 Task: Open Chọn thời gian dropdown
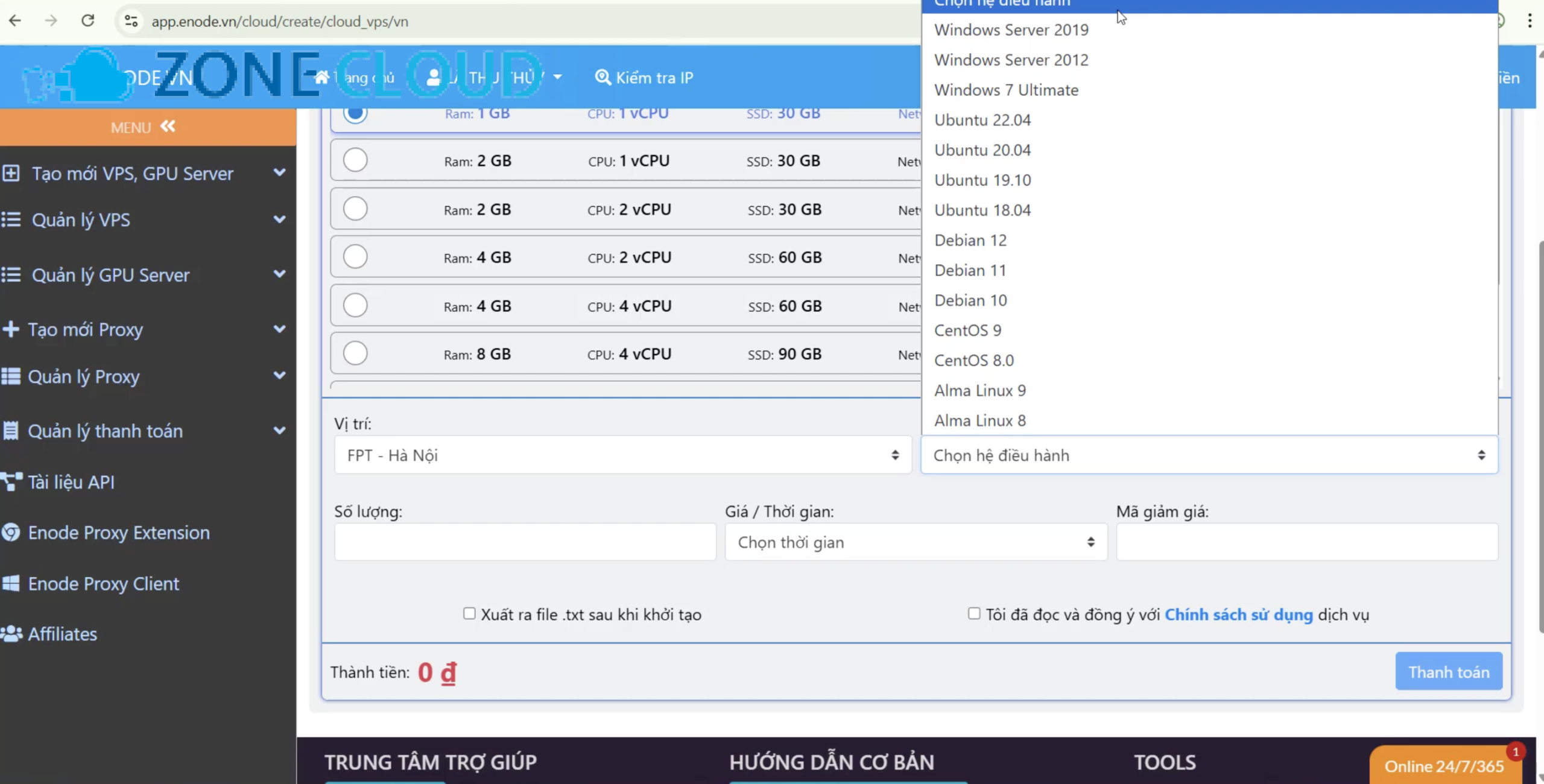(x=916, y=542)
